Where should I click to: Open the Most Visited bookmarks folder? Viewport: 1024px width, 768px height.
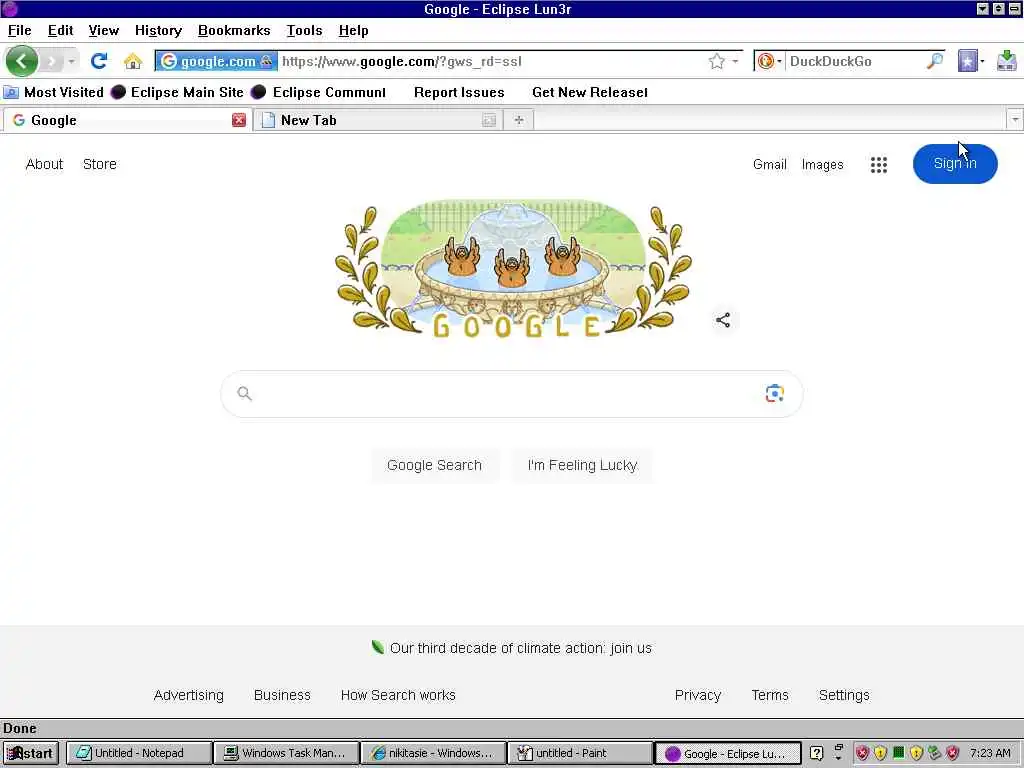[x=54, y=92]
